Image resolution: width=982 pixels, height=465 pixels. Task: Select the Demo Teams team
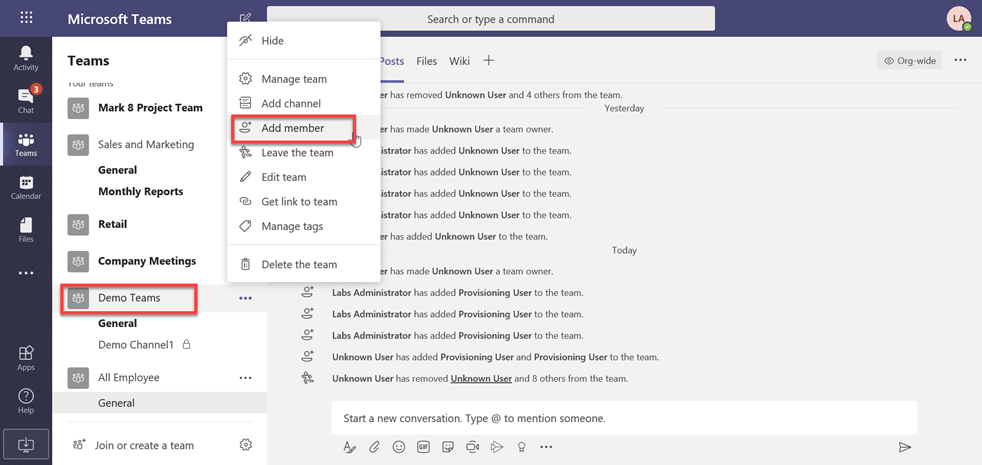pyautogui.click(x=129, y=298)
